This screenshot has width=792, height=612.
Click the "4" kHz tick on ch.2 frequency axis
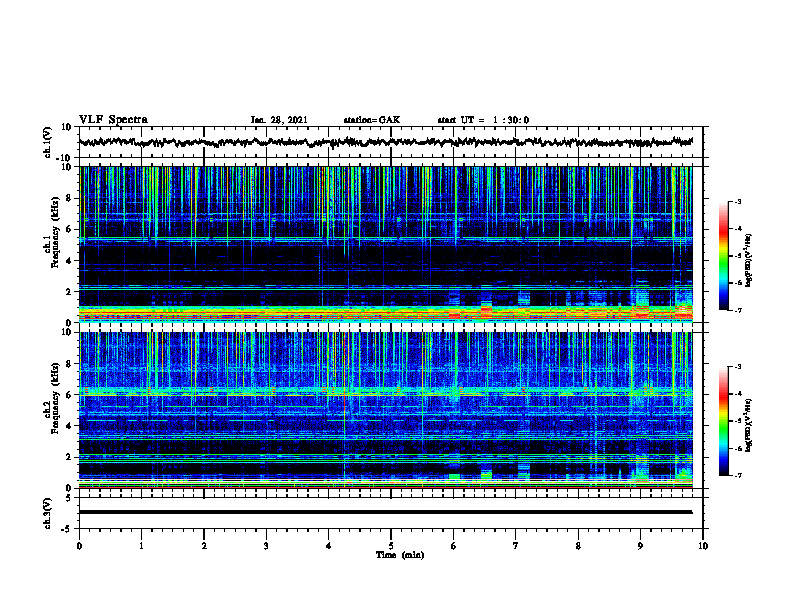click(x=69, y=426)
